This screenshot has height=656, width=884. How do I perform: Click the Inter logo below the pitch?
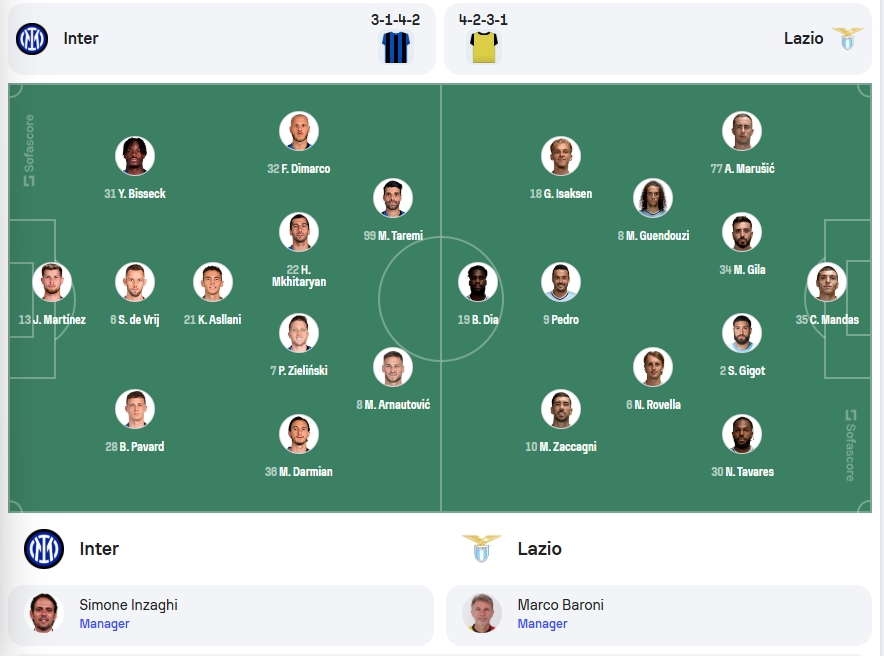click(x=44, y=549)
